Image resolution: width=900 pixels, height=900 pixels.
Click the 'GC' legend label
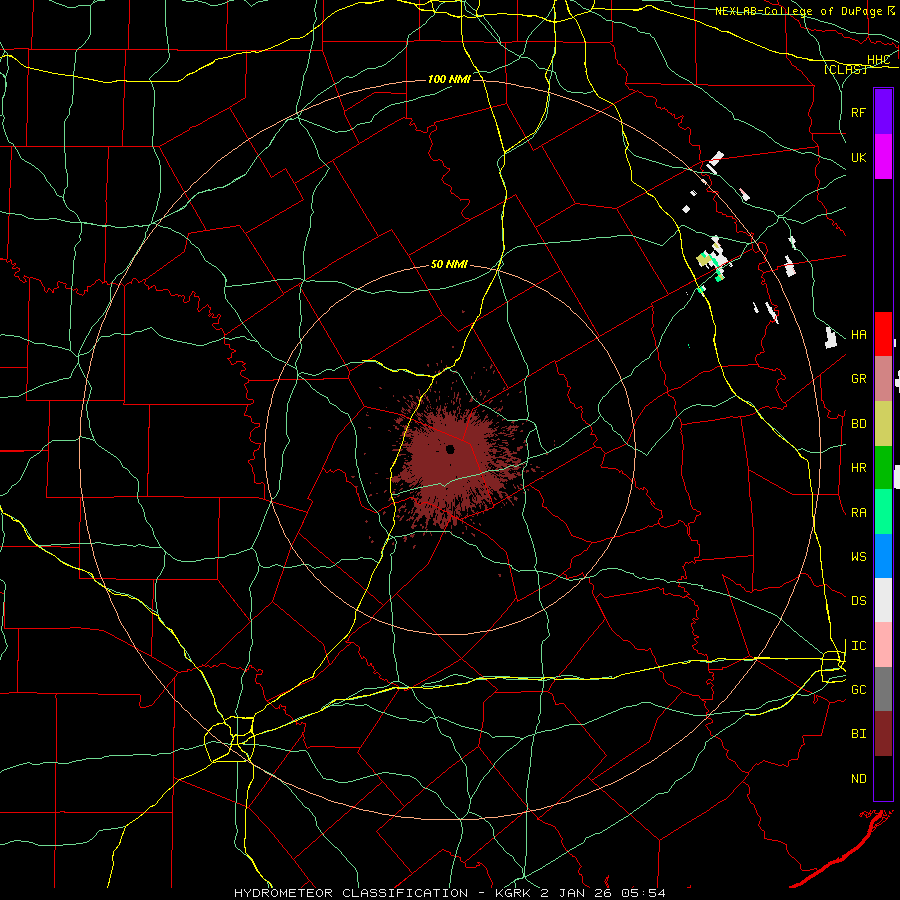point(858,690)
